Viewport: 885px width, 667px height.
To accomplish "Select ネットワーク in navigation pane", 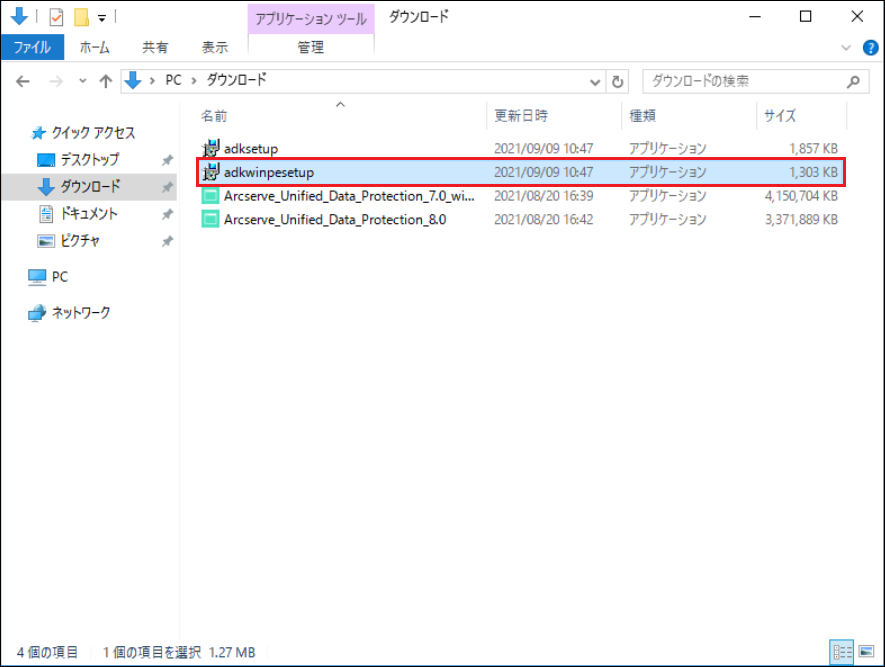I will pyautogui.click(x=81, y=313).
